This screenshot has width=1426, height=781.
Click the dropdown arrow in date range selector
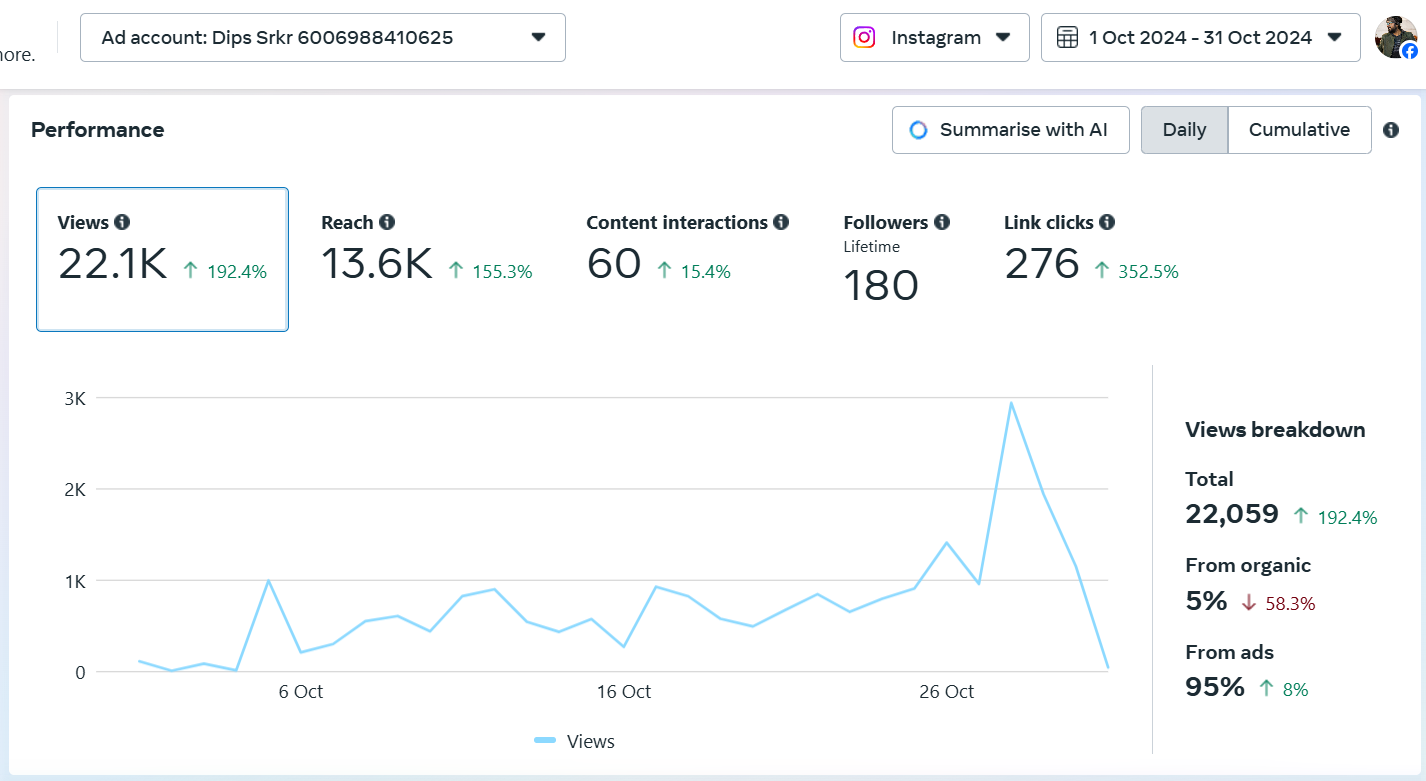coord(1334,37)
